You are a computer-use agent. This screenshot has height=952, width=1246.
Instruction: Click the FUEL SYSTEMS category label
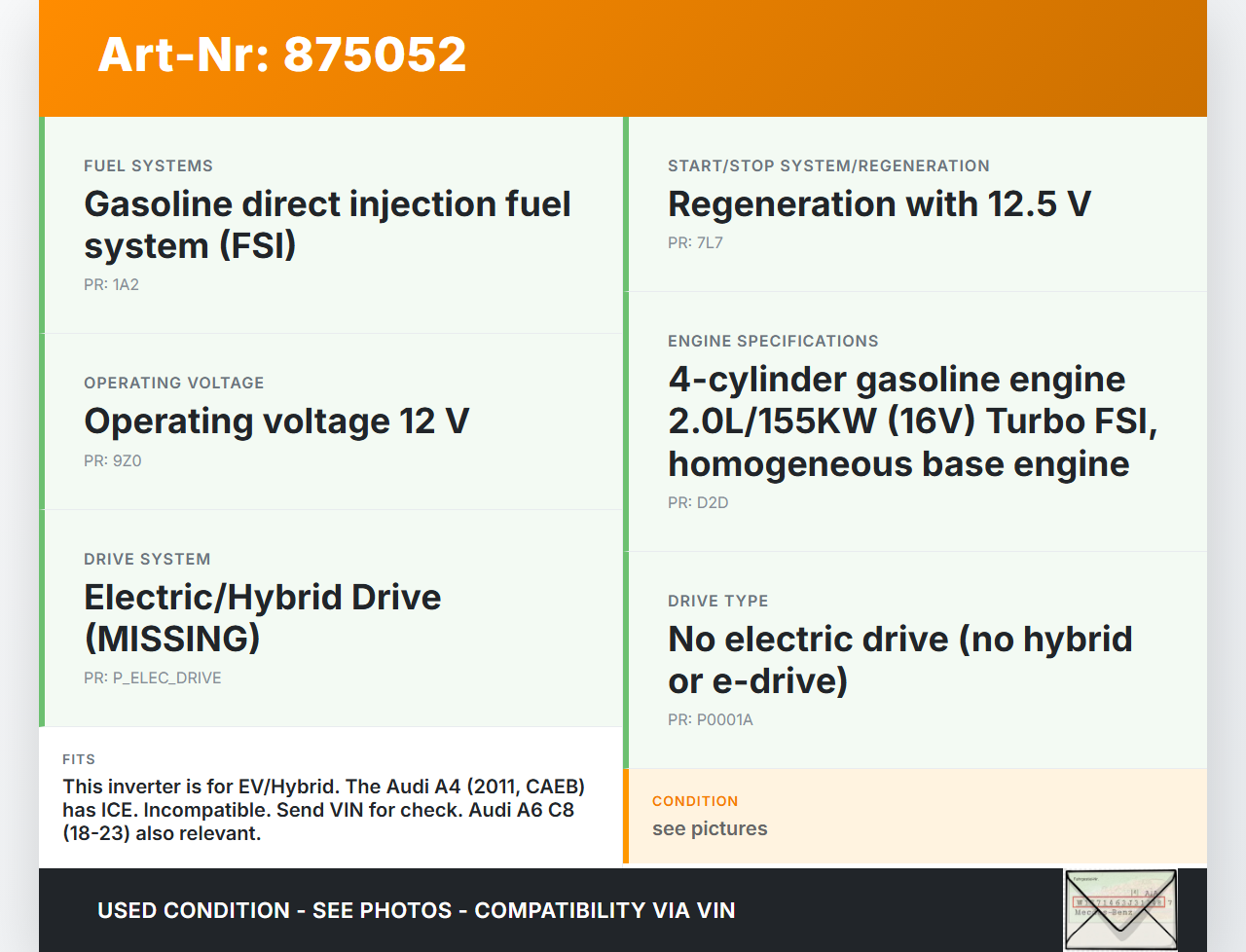[x=148, y=166]
